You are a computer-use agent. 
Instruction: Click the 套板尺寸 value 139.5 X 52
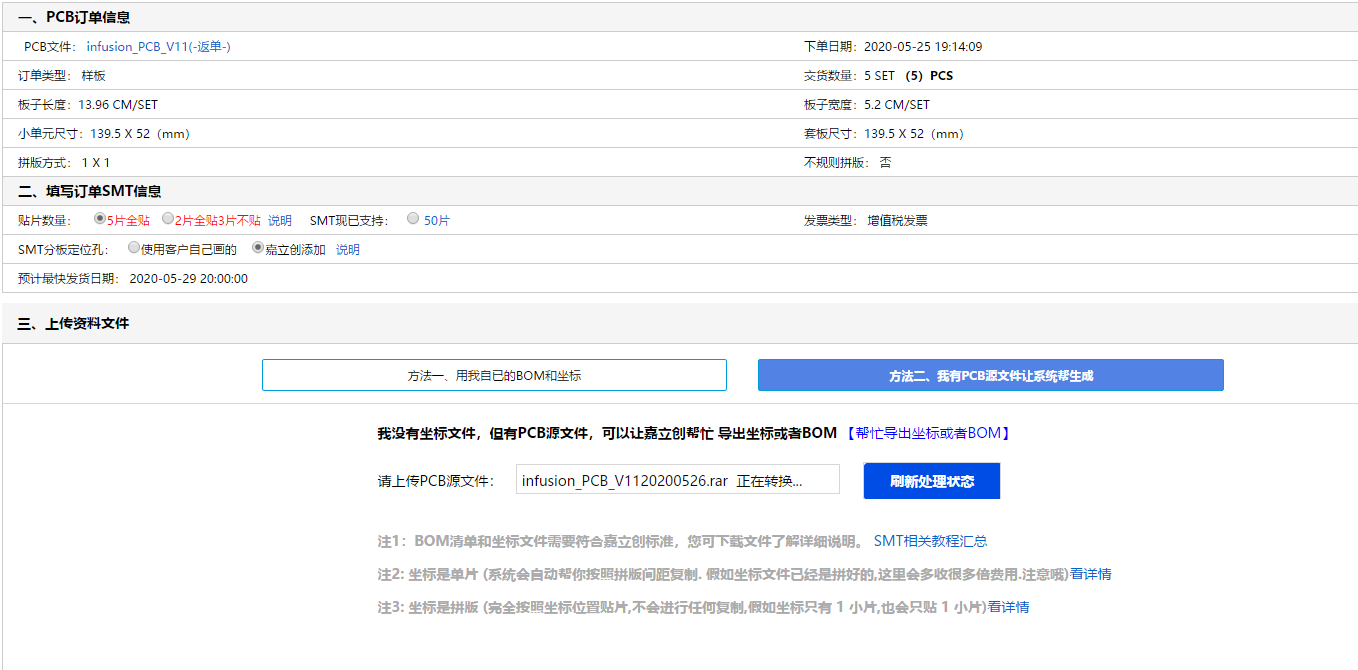coord(914,134)
